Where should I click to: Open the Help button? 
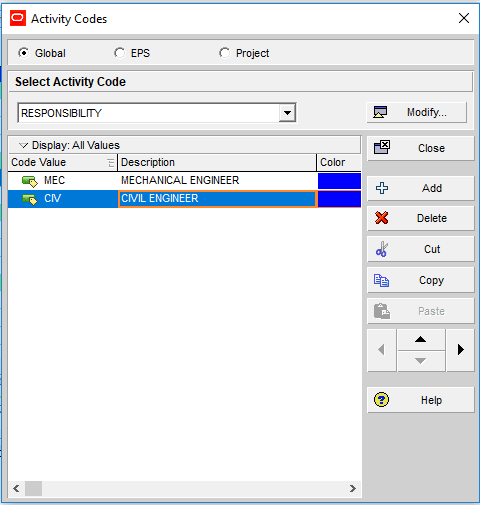tap(421, 400)
